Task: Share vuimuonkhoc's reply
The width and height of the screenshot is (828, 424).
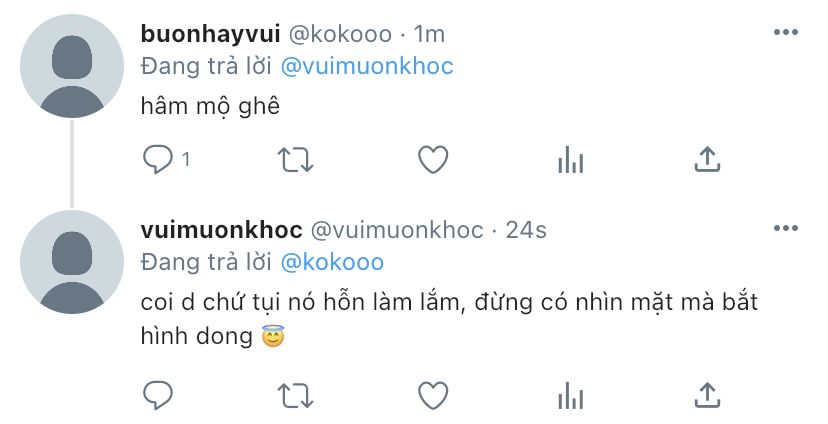Action: pos(707,395)
